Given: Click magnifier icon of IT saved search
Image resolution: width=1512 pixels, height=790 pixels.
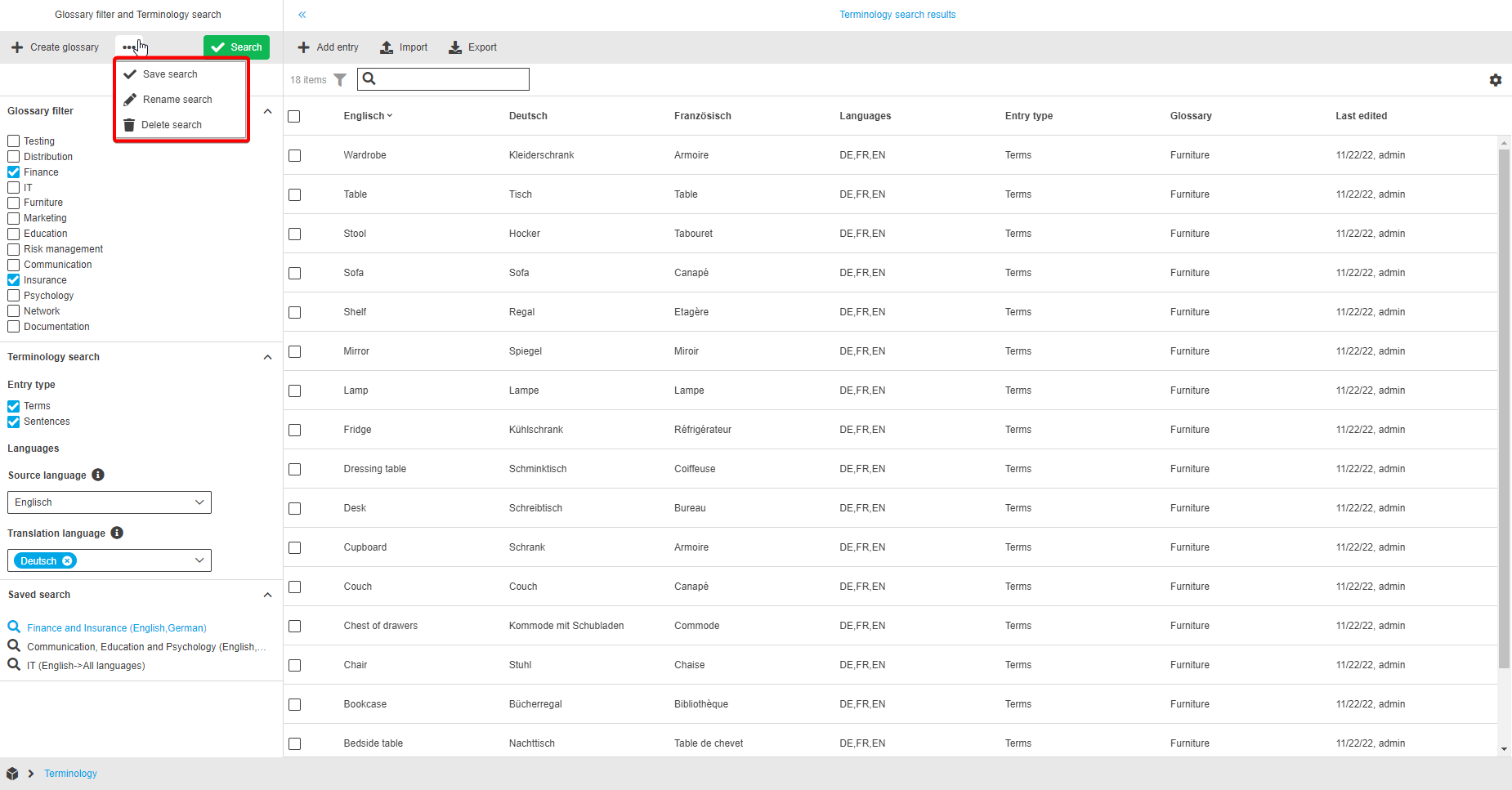Looking at the screenshot, I should 14,664.
